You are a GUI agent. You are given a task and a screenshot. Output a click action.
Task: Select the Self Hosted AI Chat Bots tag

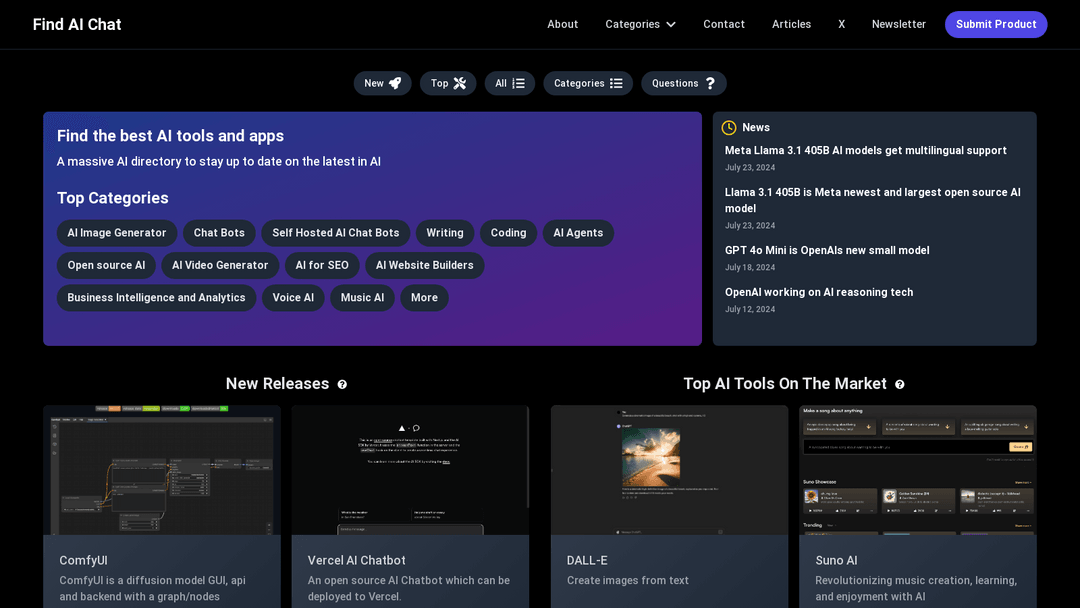pyautogui.click(x=335, y=233)
